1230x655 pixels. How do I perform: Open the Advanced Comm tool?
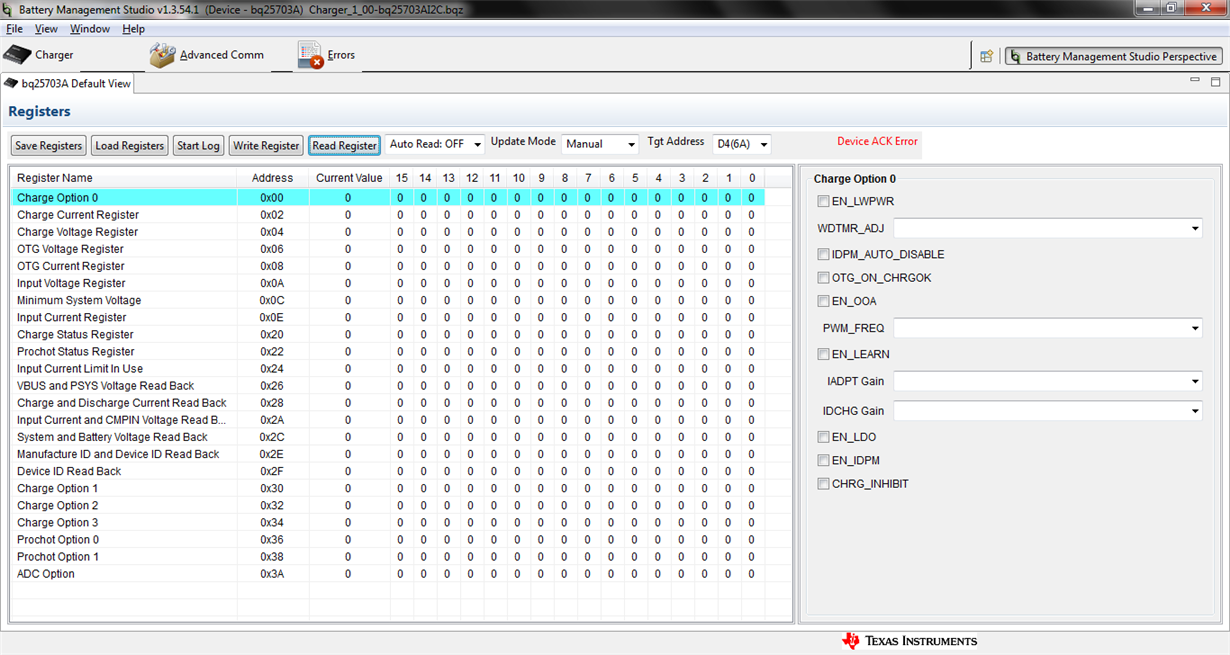pos(207,55)
